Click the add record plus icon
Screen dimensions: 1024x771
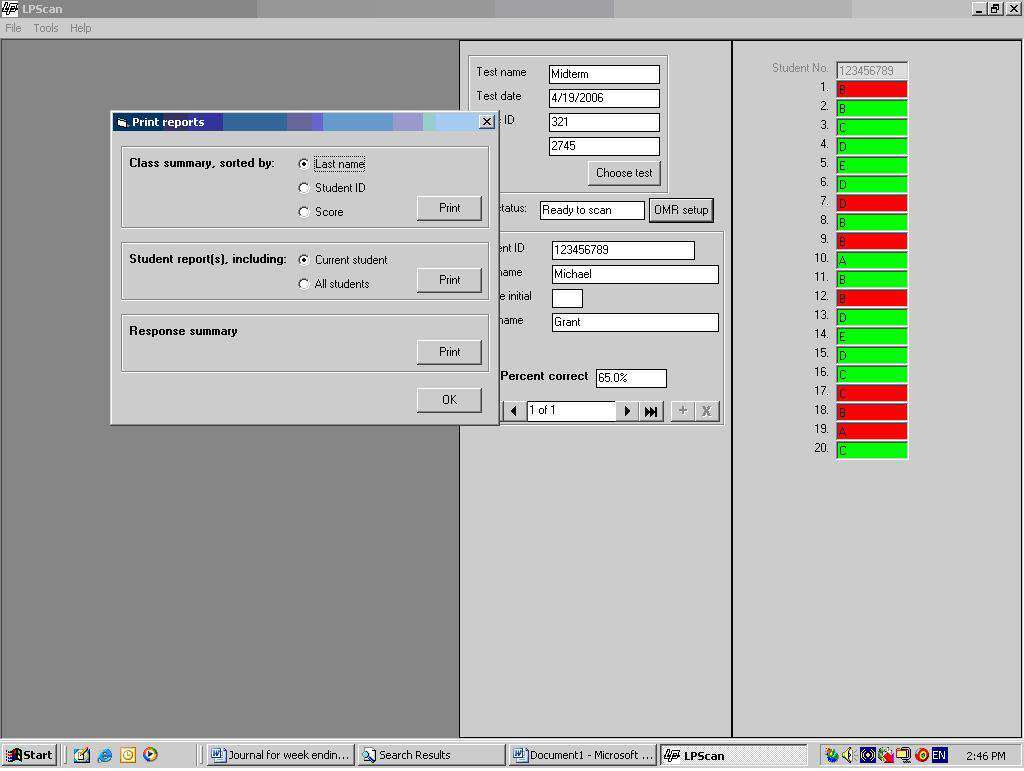point(682,411)
